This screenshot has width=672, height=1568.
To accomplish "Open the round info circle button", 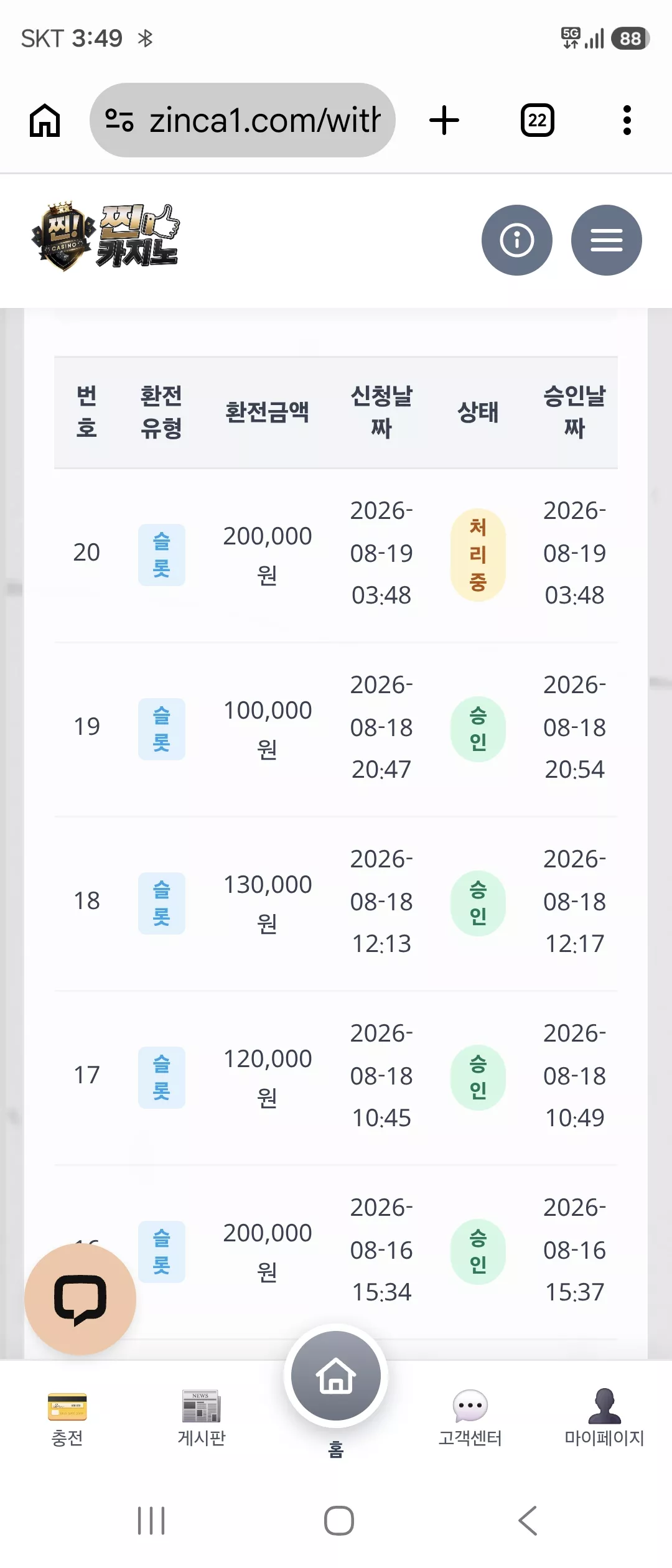I will click(517, 240).
